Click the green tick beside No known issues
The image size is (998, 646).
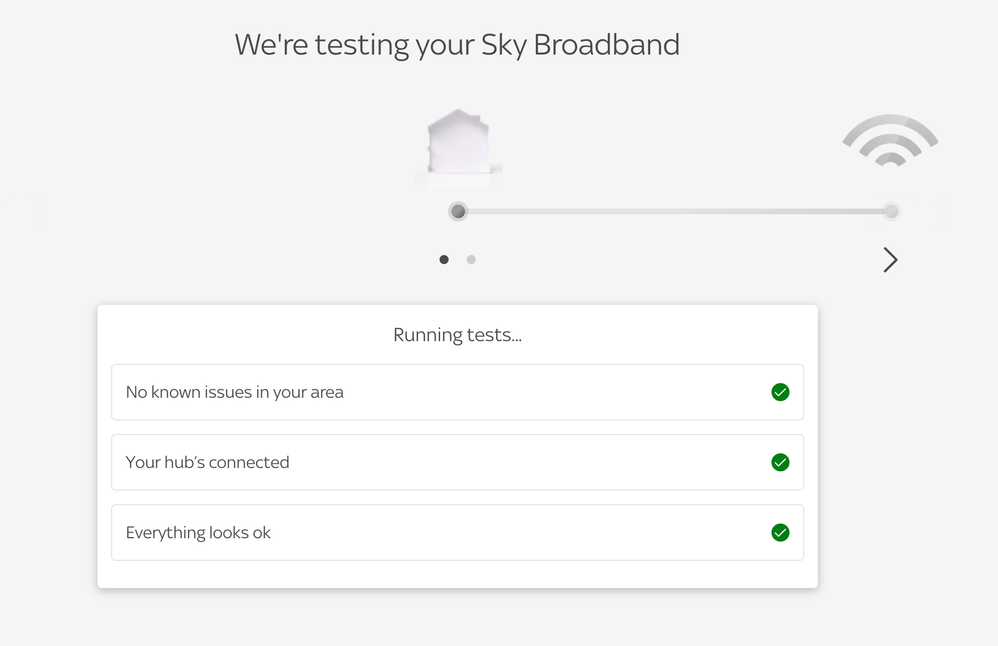(x=780, y=392)
